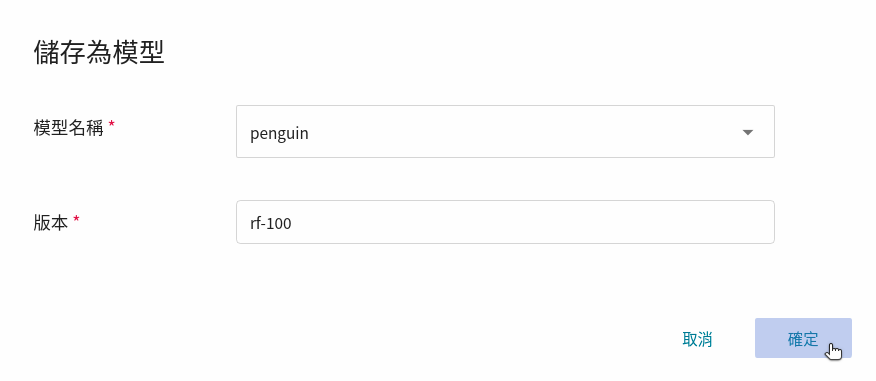The width and height of the screenshot is (876, 381).
Task: Click empty area right of rf-100 text
Action: coord(531,222)
